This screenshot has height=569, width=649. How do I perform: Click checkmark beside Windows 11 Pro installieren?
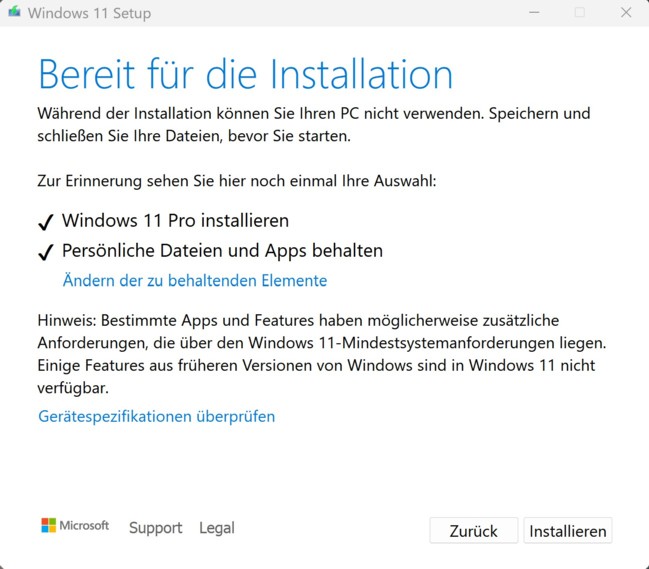point(46,222)
